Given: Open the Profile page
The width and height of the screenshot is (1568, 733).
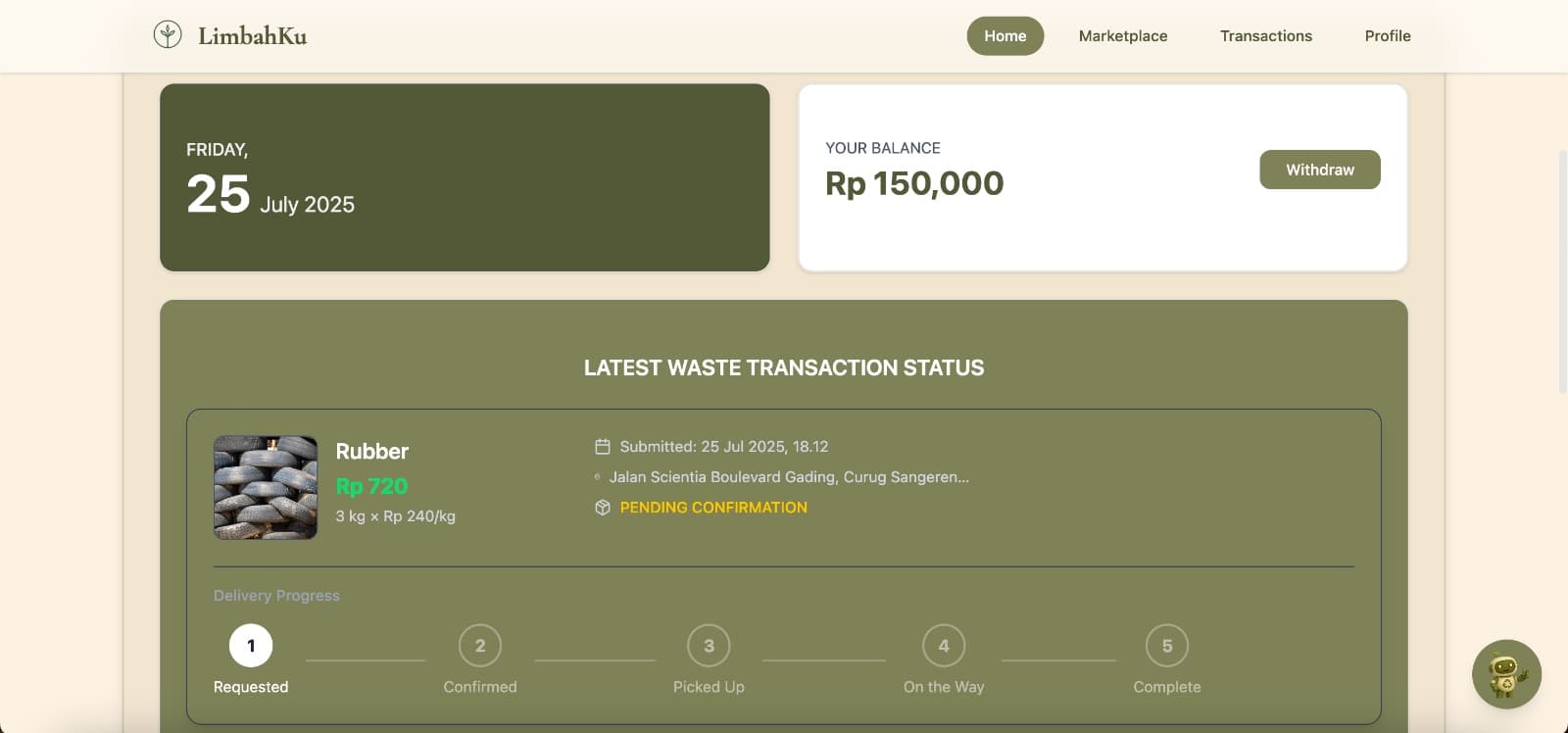Looking at the screenshot, I should [x=1388, y=36].
